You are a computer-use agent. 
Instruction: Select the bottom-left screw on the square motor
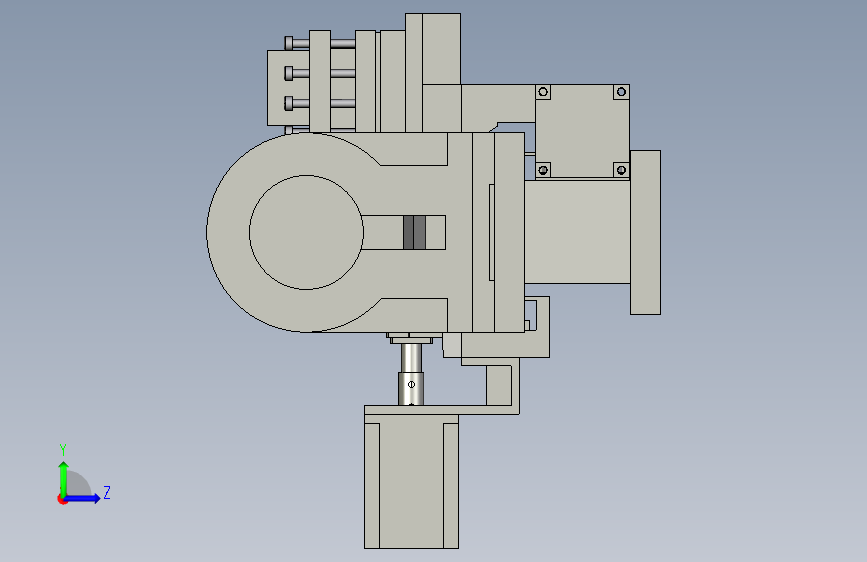pos(543,170)
